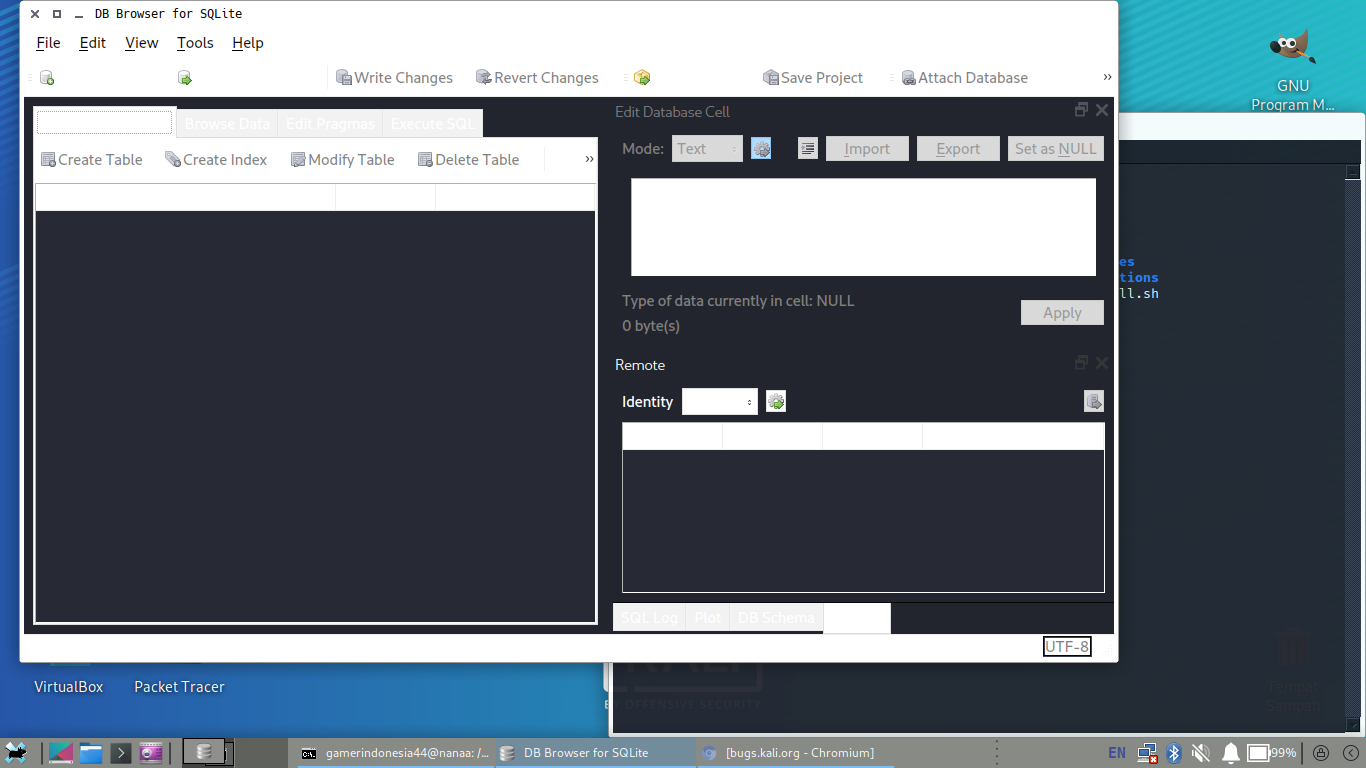Open the Identity dropdown
Screen dimensions: 1366x768
[720, 402]
